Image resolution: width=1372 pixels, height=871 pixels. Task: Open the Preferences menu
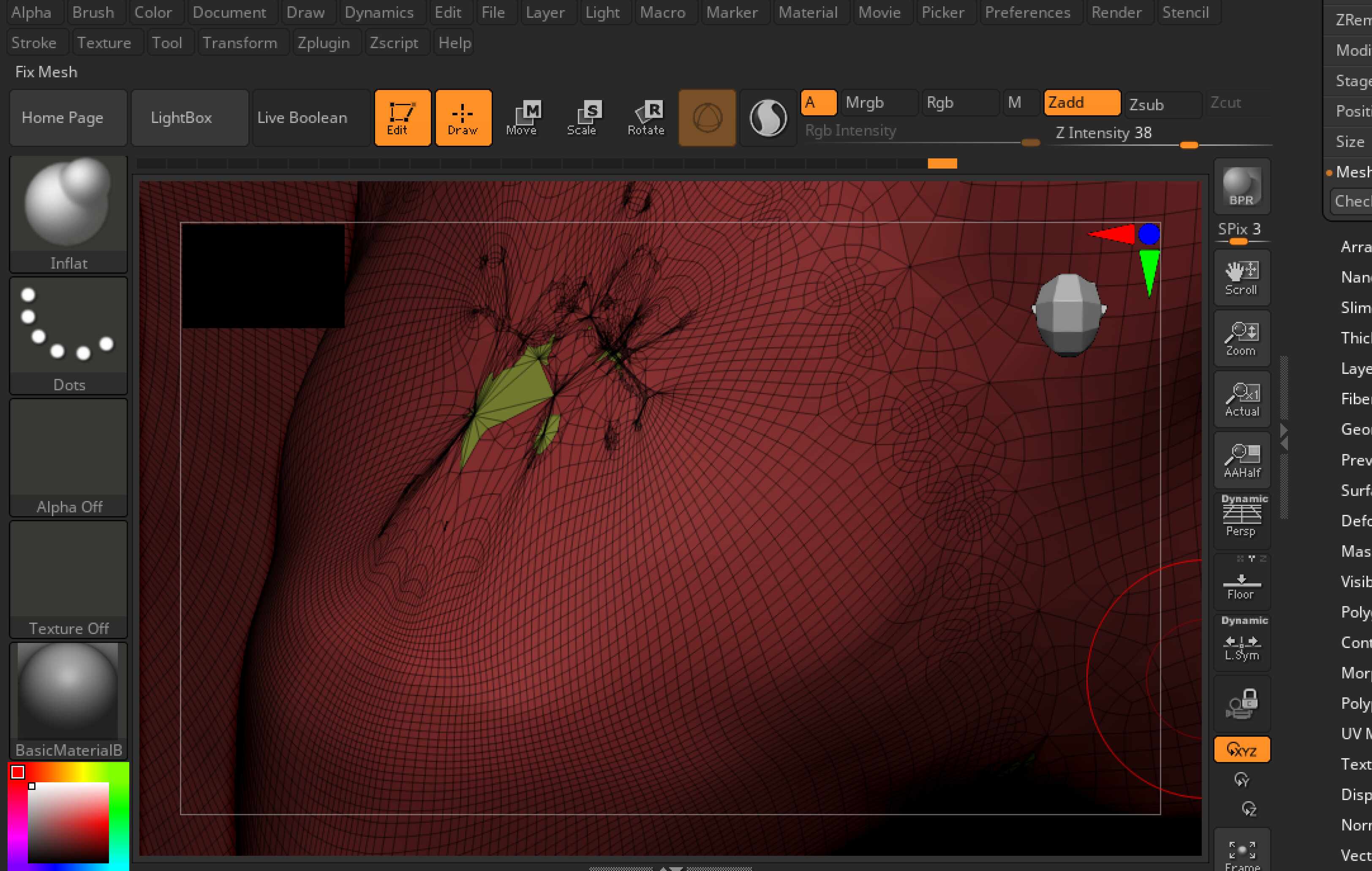(x=1027, y=13)
